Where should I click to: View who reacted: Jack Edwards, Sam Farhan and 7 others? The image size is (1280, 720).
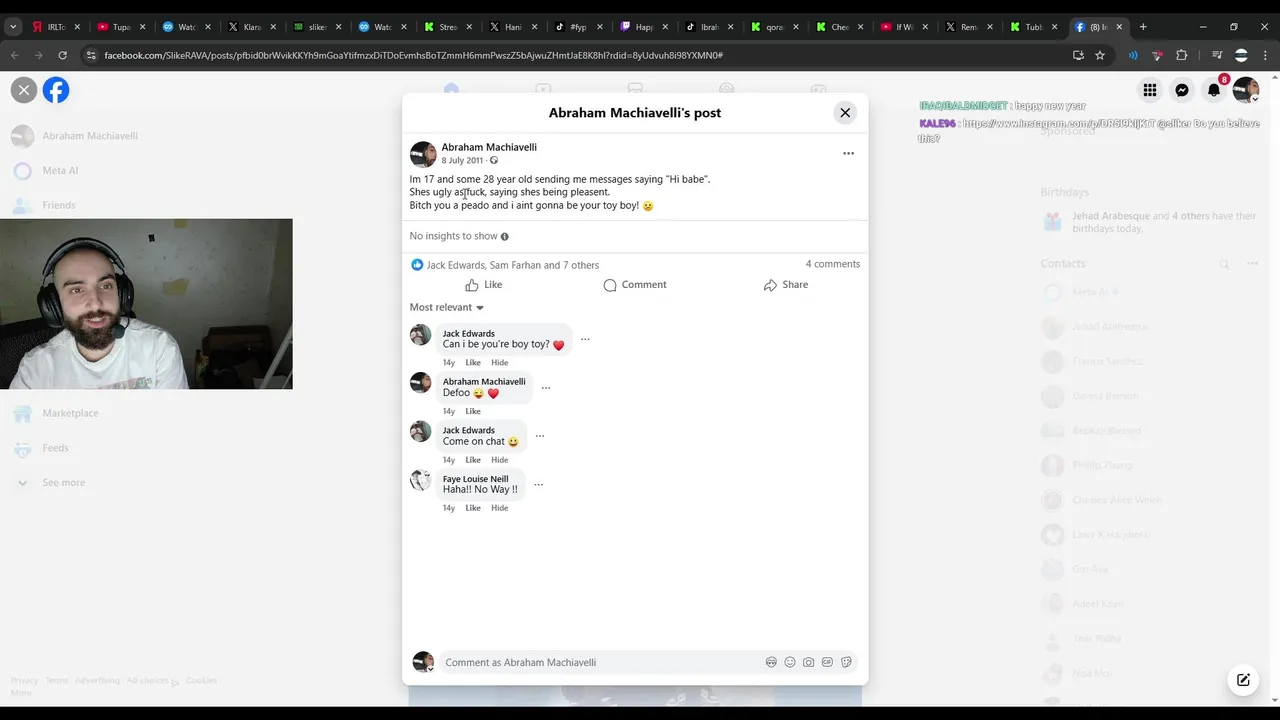[x=513, y=265]
